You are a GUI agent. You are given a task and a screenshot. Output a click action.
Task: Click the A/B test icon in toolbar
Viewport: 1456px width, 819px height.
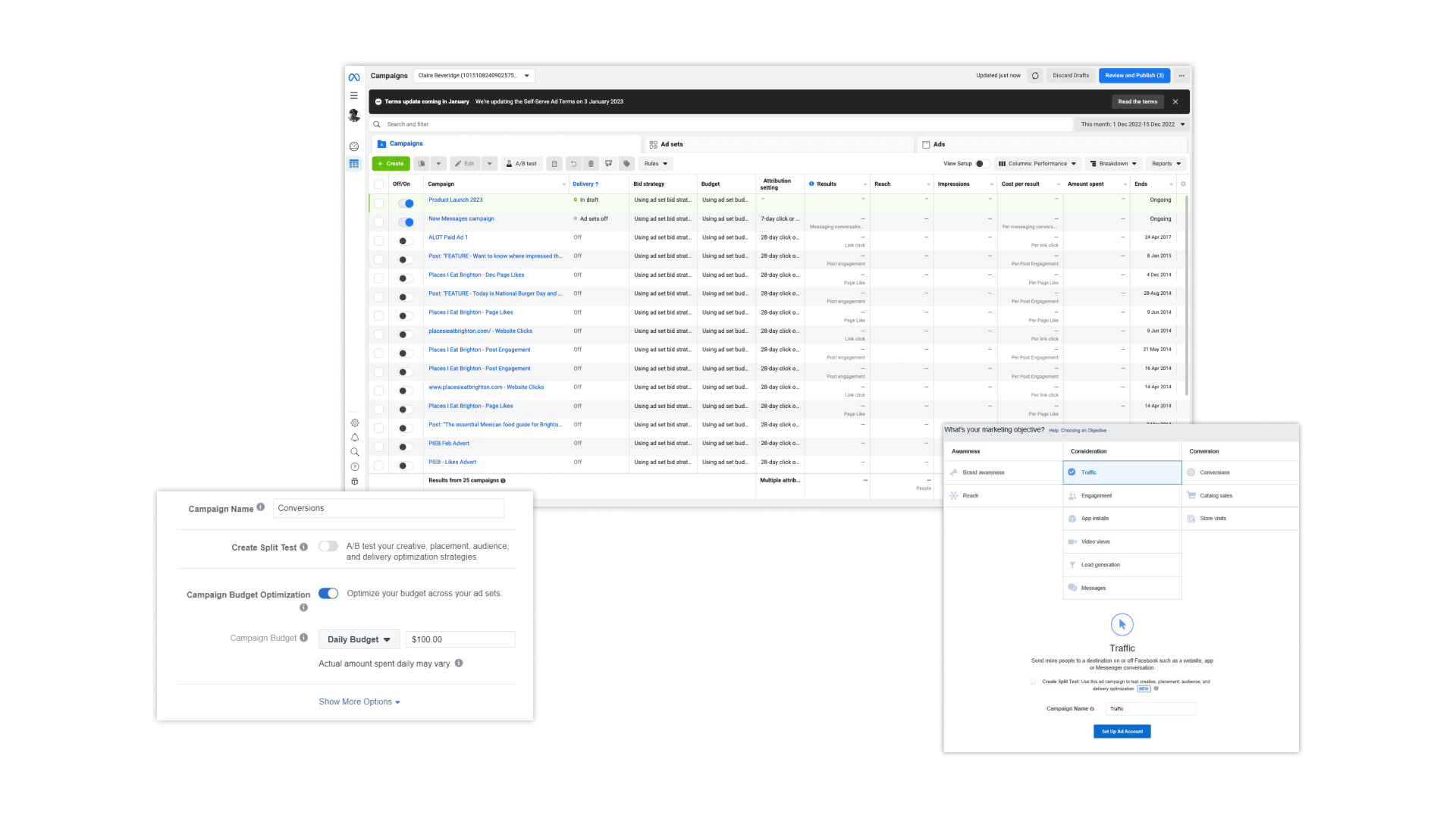tap(519, 163)
